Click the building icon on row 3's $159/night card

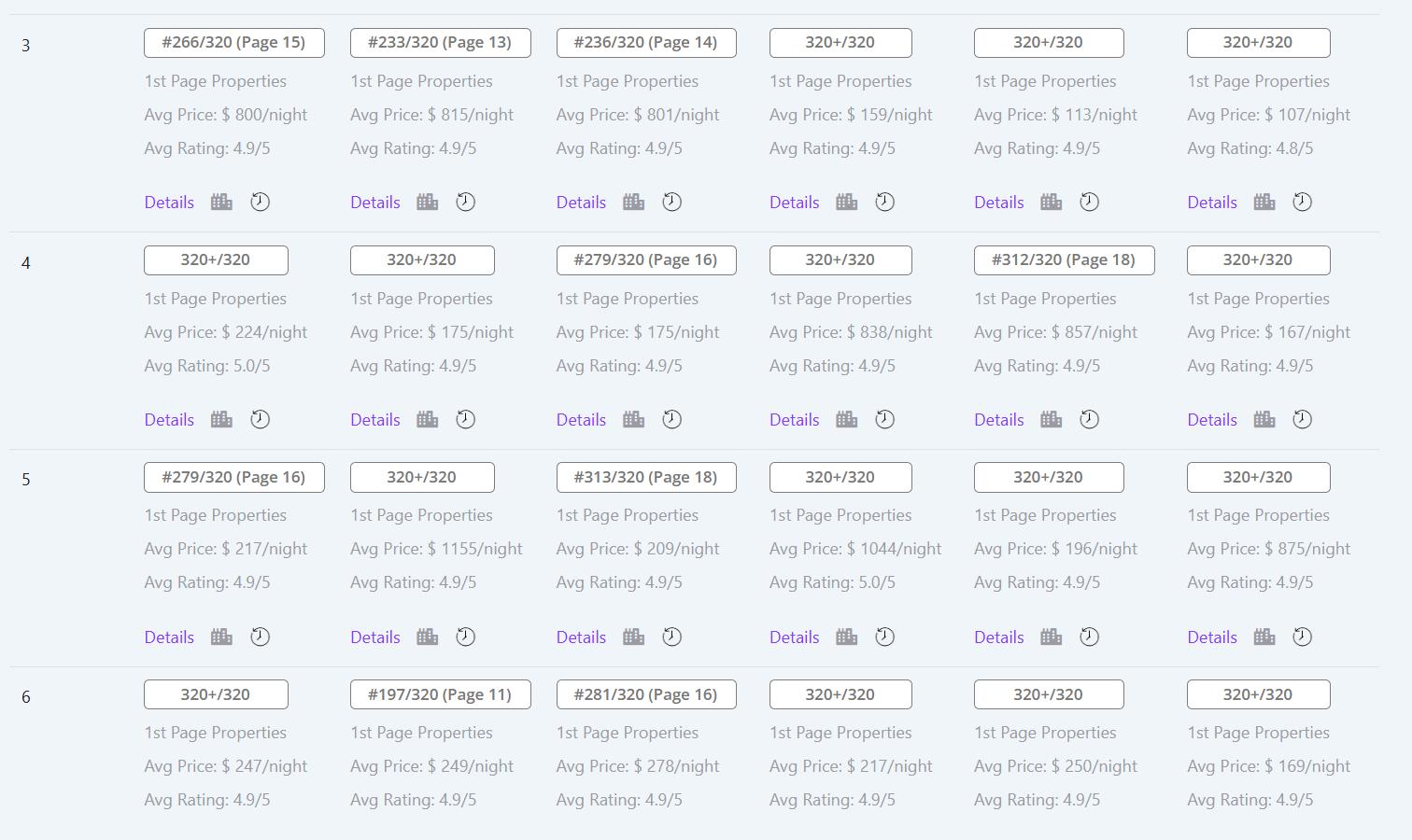pos(846,202)
